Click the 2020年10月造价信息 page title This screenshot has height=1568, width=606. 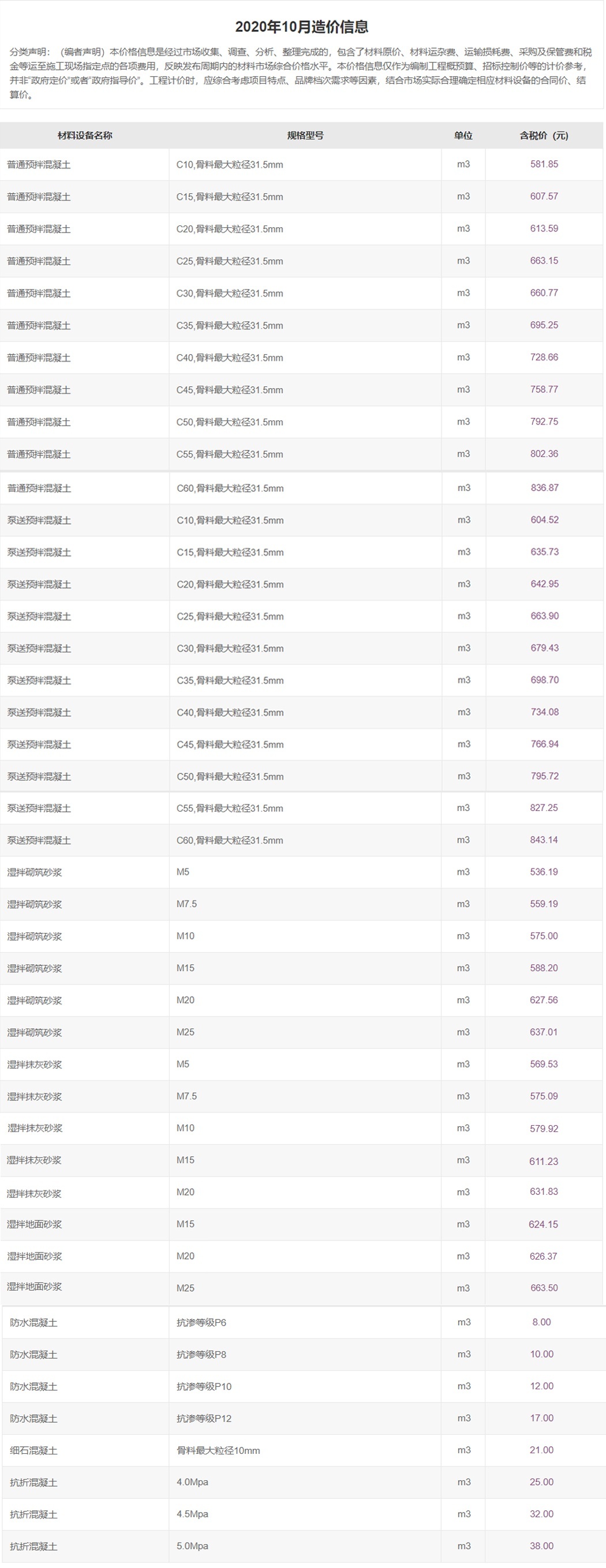[x=301, y=27]
